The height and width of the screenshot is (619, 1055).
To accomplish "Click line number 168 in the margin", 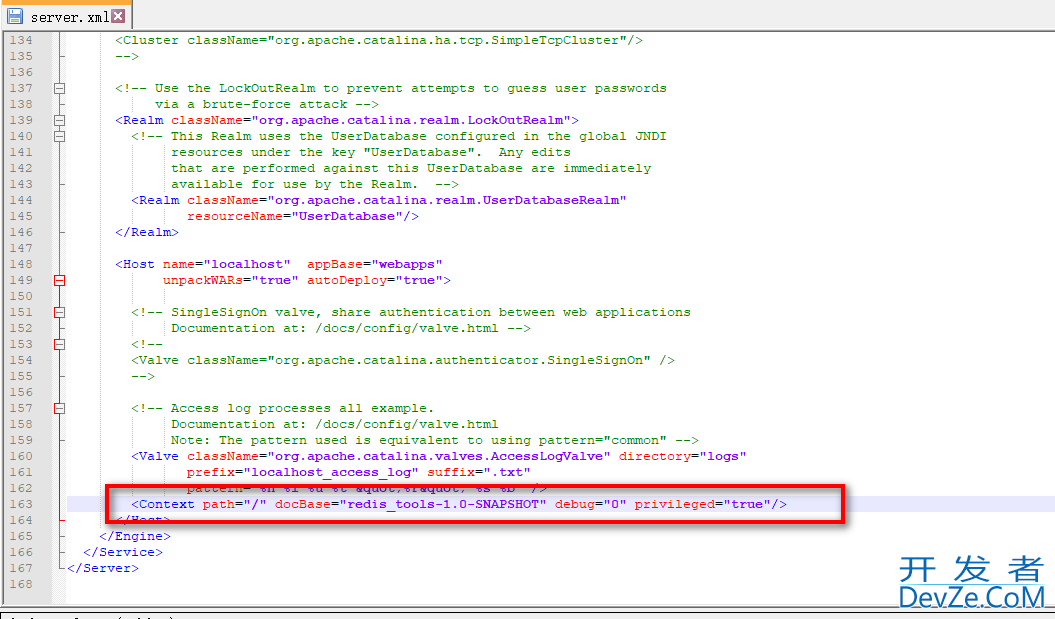I will coord(21,585).
